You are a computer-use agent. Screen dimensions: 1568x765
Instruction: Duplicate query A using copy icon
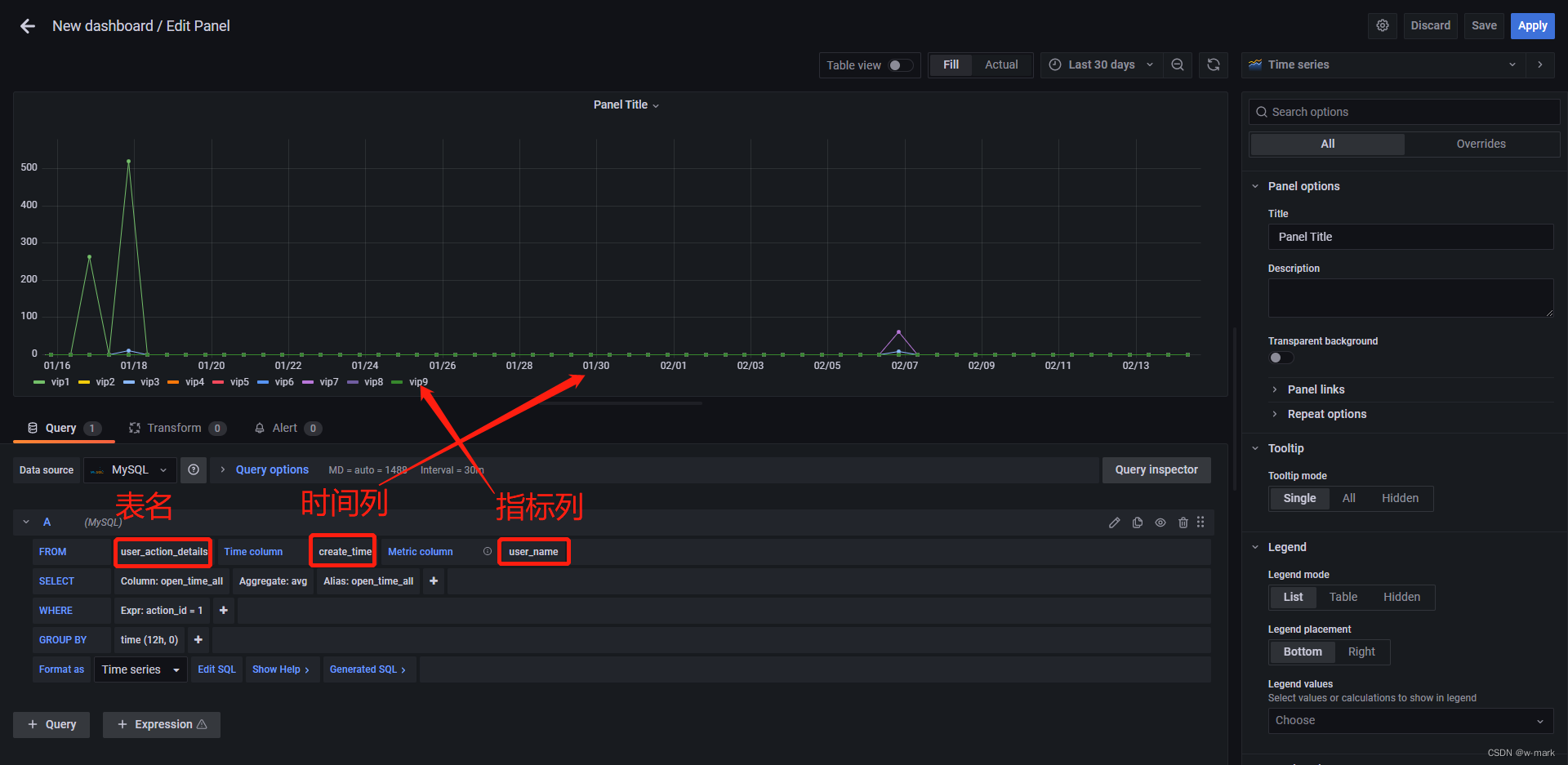tap(1137, 523)
